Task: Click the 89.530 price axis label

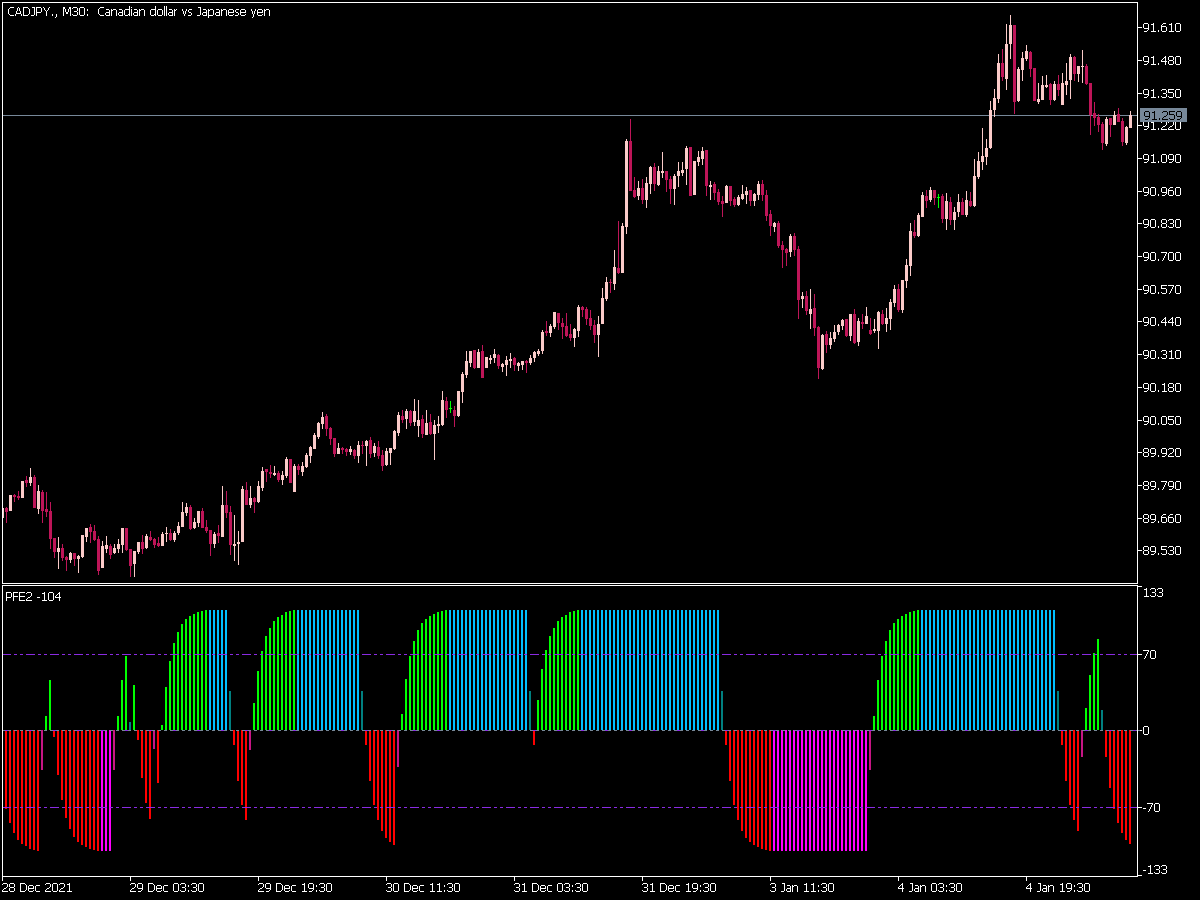Action: pos(1162,551)
